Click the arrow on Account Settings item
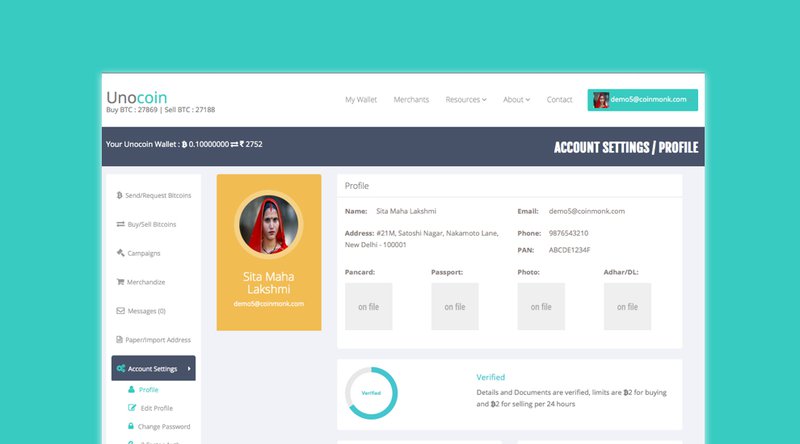 tap(189, 368)
